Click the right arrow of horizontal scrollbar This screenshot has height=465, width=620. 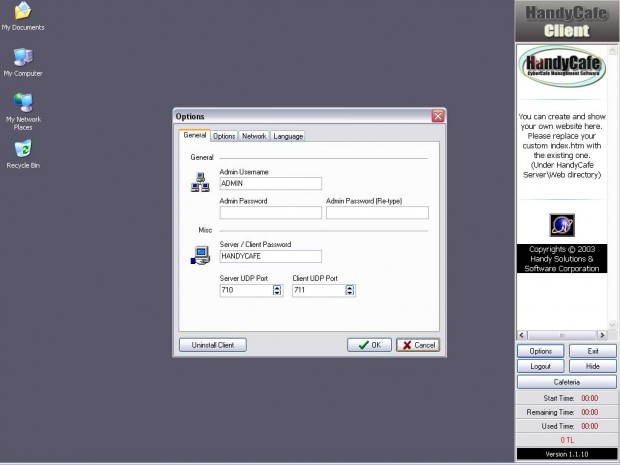602,335
